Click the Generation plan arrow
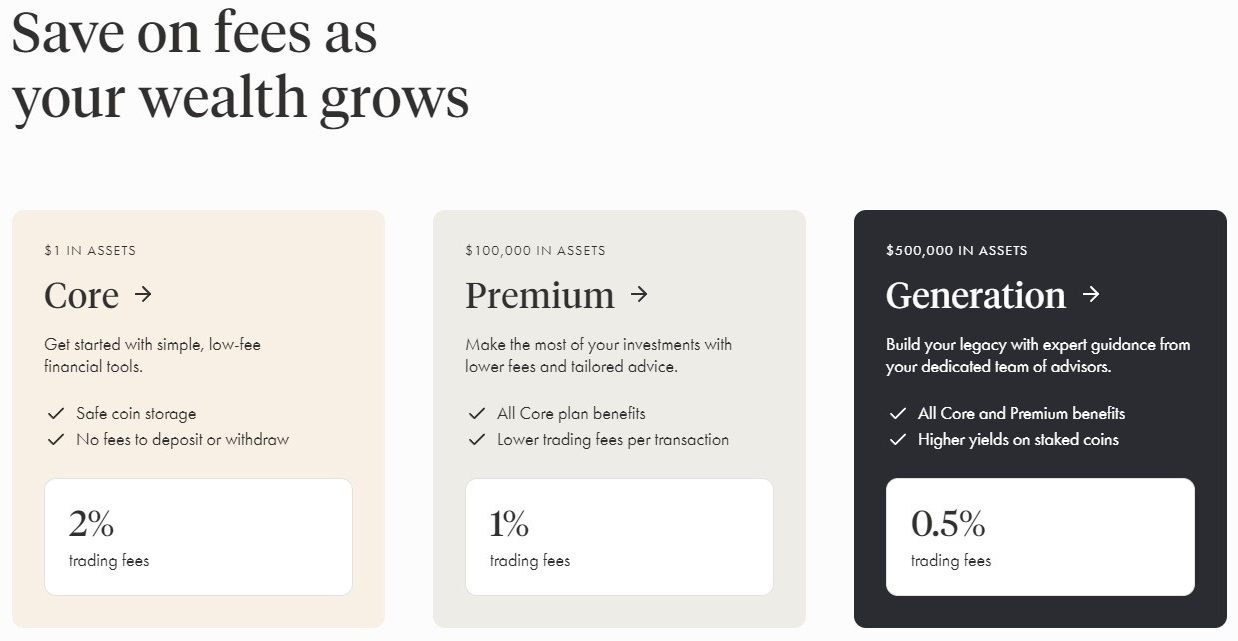 [x=1091, y=296]
